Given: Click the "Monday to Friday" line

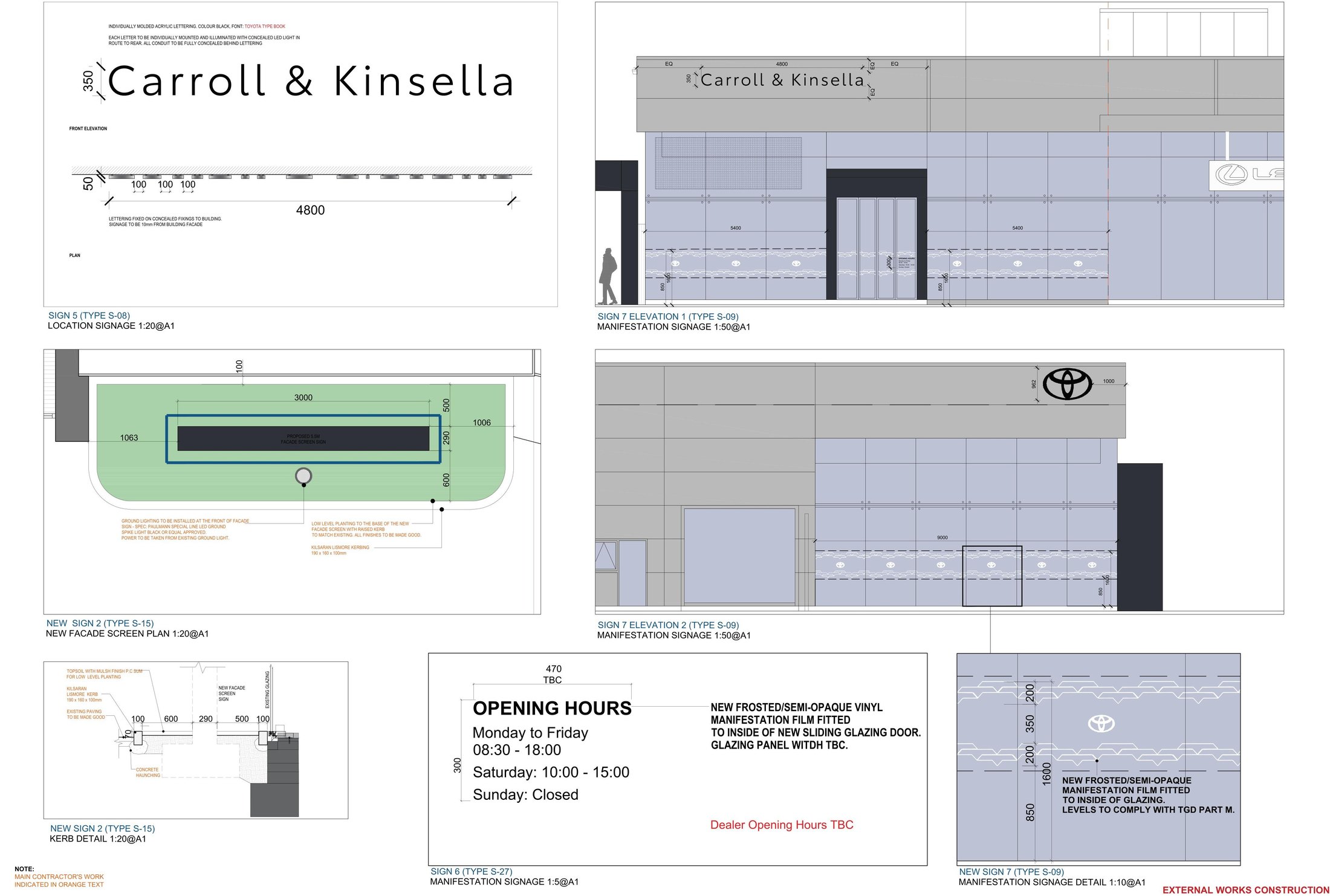Looking at the screenshot, I should click(x=530, y=733).
